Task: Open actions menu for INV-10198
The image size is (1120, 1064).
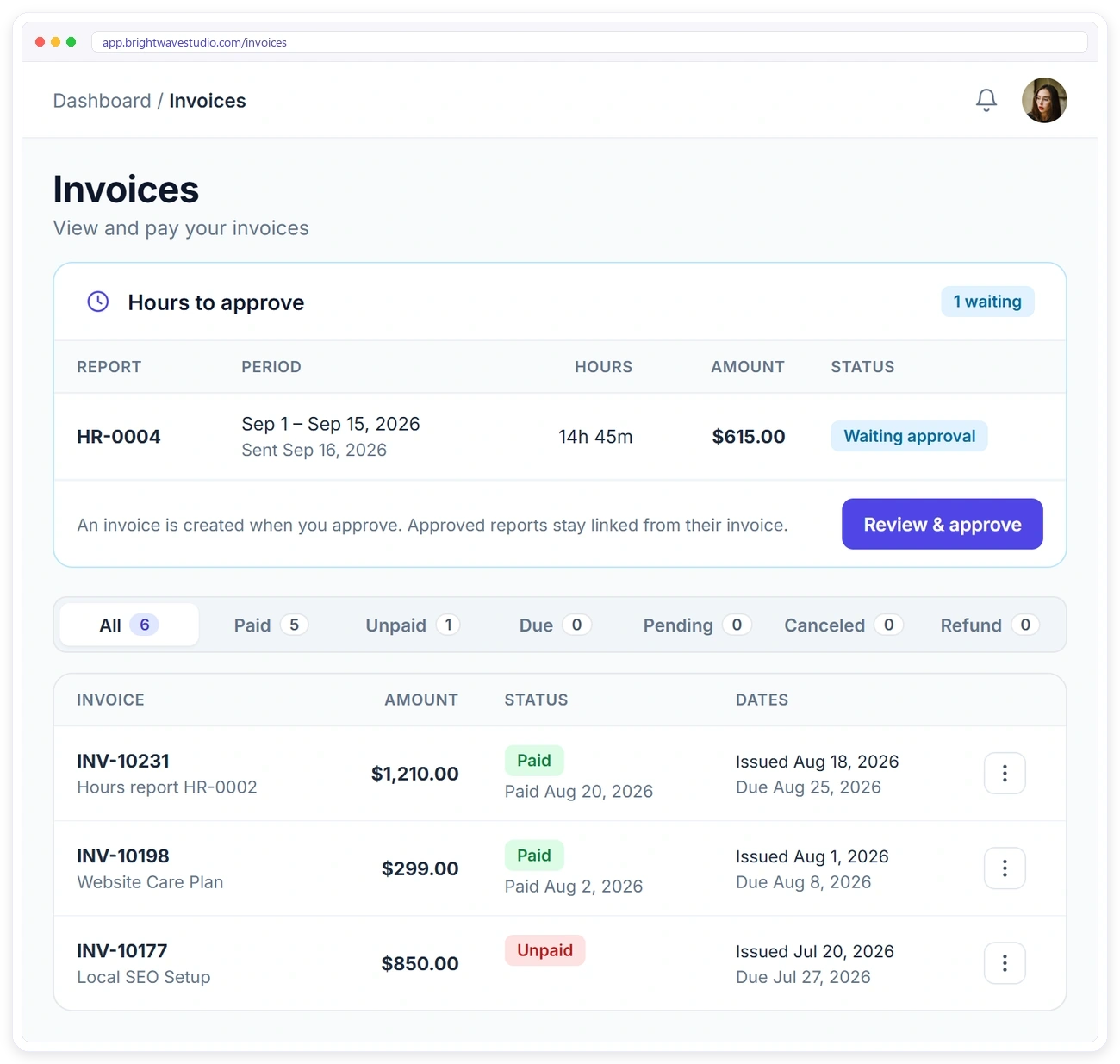Action: 1005,868
